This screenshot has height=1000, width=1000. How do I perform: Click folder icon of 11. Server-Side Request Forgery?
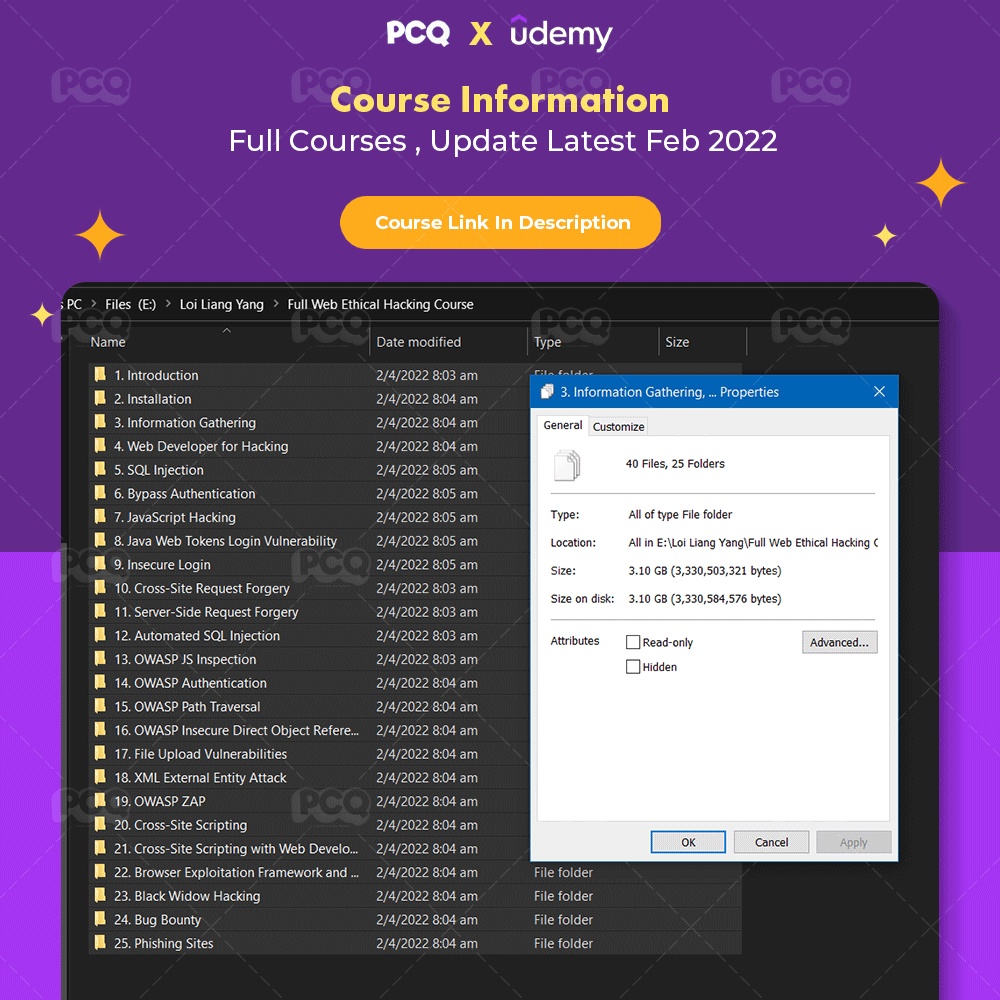coord(100,611)
